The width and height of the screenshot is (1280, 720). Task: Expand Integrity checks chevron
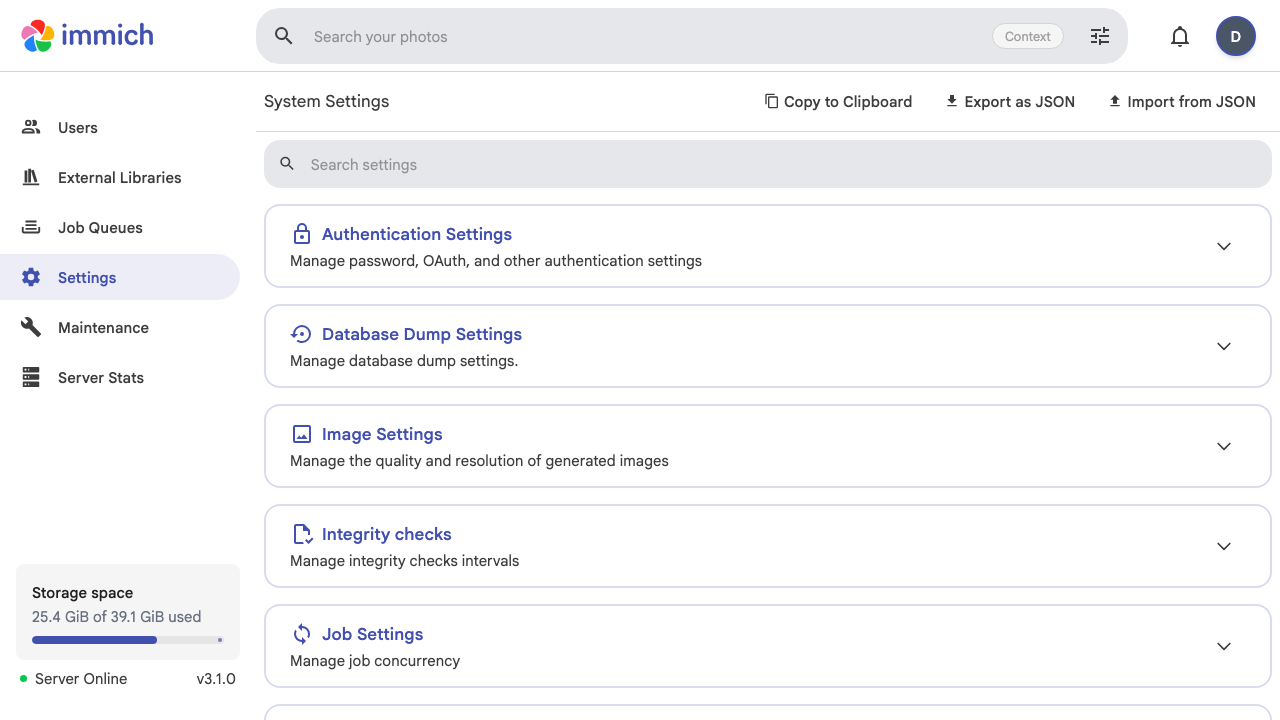point(1224,546)
